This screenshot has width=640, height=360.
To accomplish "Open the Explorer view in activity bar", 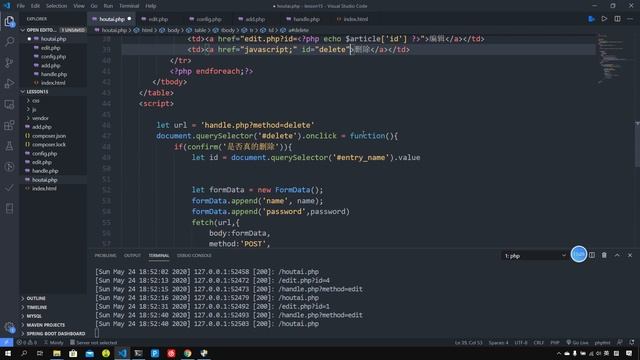I will tap(9, 21).
